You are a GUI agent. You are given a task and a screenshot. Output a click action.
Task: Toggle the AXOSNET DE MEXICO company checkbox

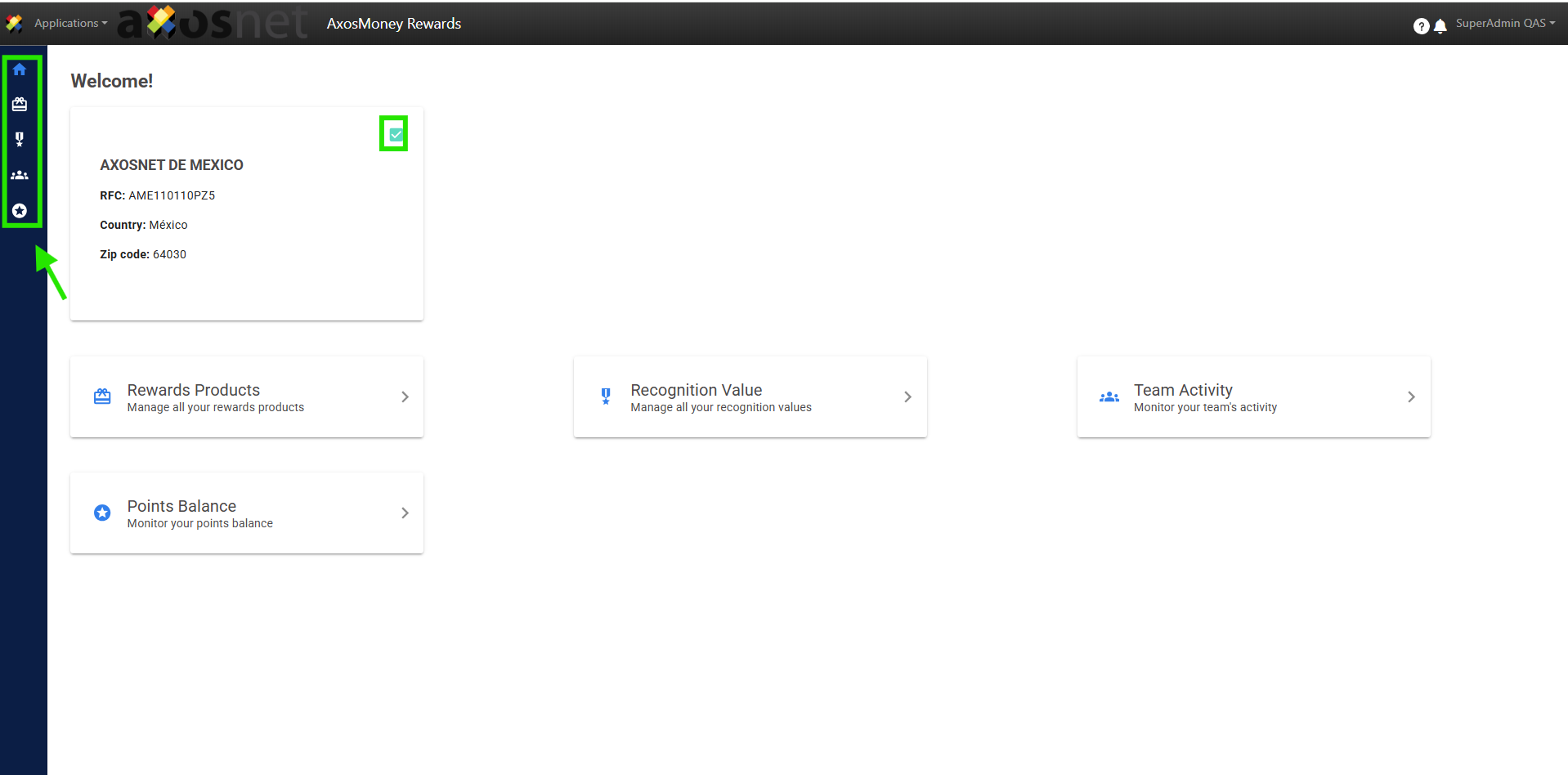396,135
